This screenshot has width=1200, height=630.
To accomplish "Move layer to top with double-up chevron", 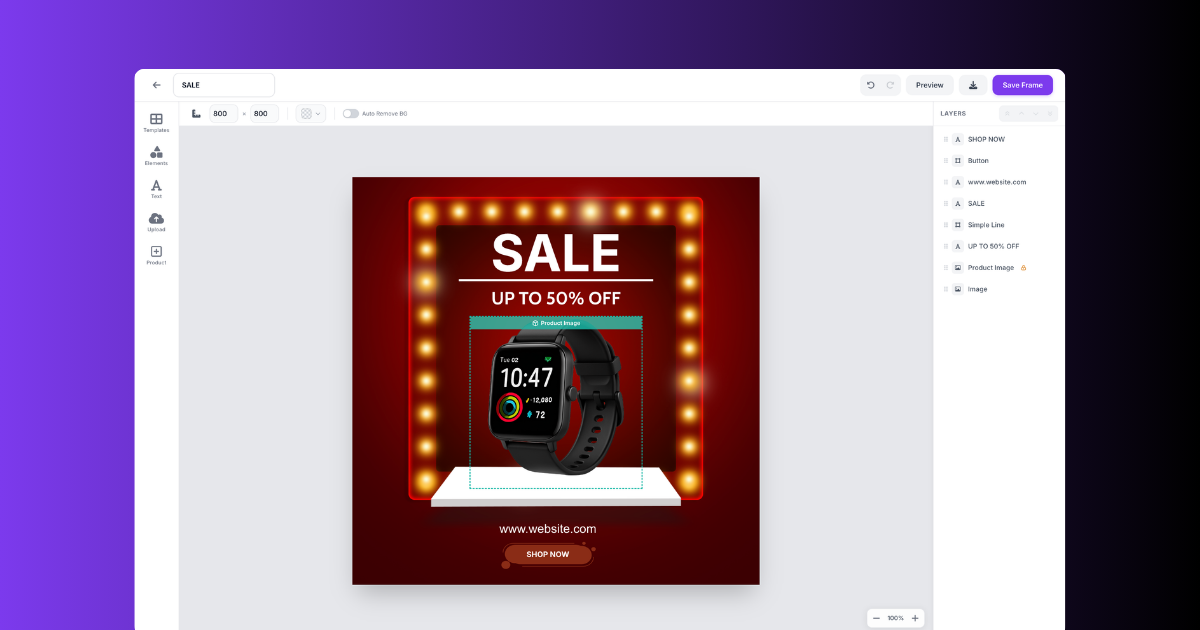I will [x=1007, y=113].
